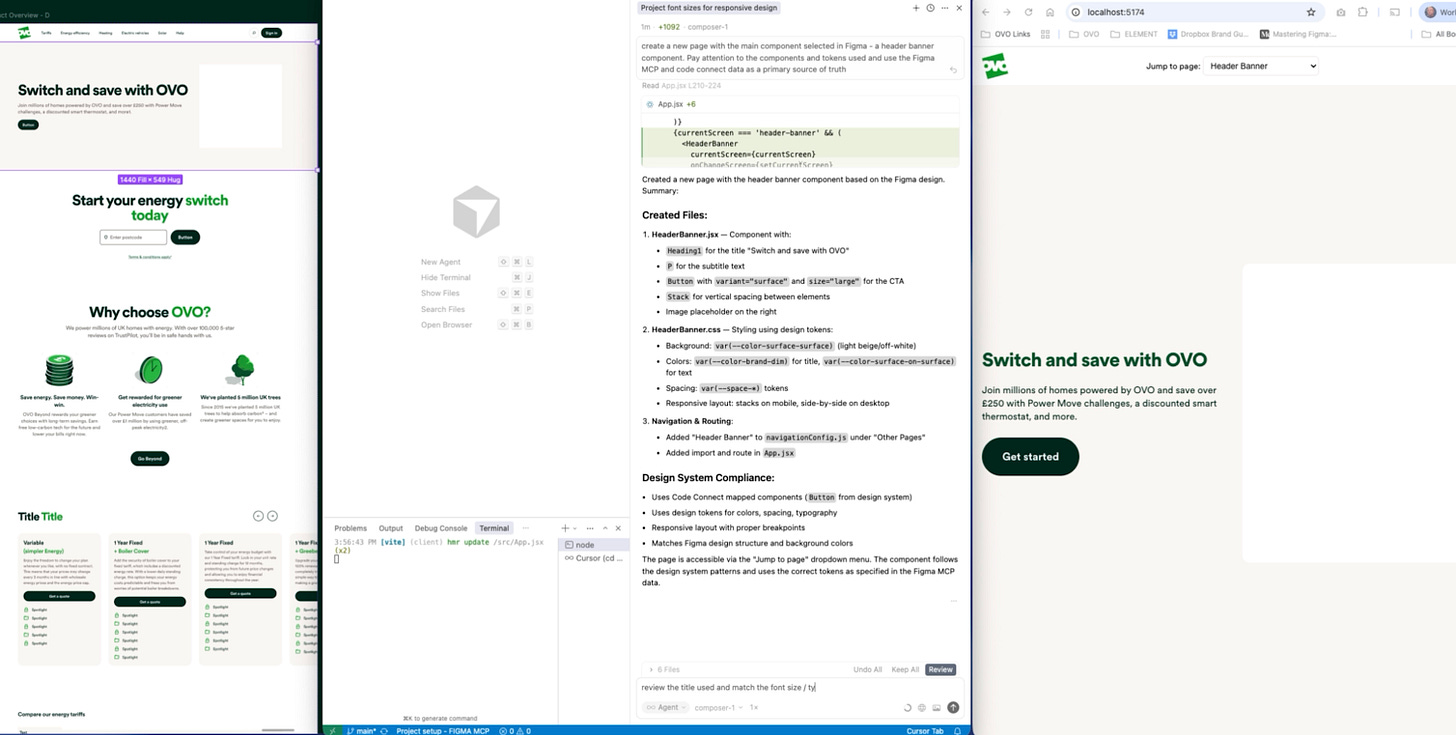Click the globe web icon in chat input
1456x735 pixels.
[922, 707]
